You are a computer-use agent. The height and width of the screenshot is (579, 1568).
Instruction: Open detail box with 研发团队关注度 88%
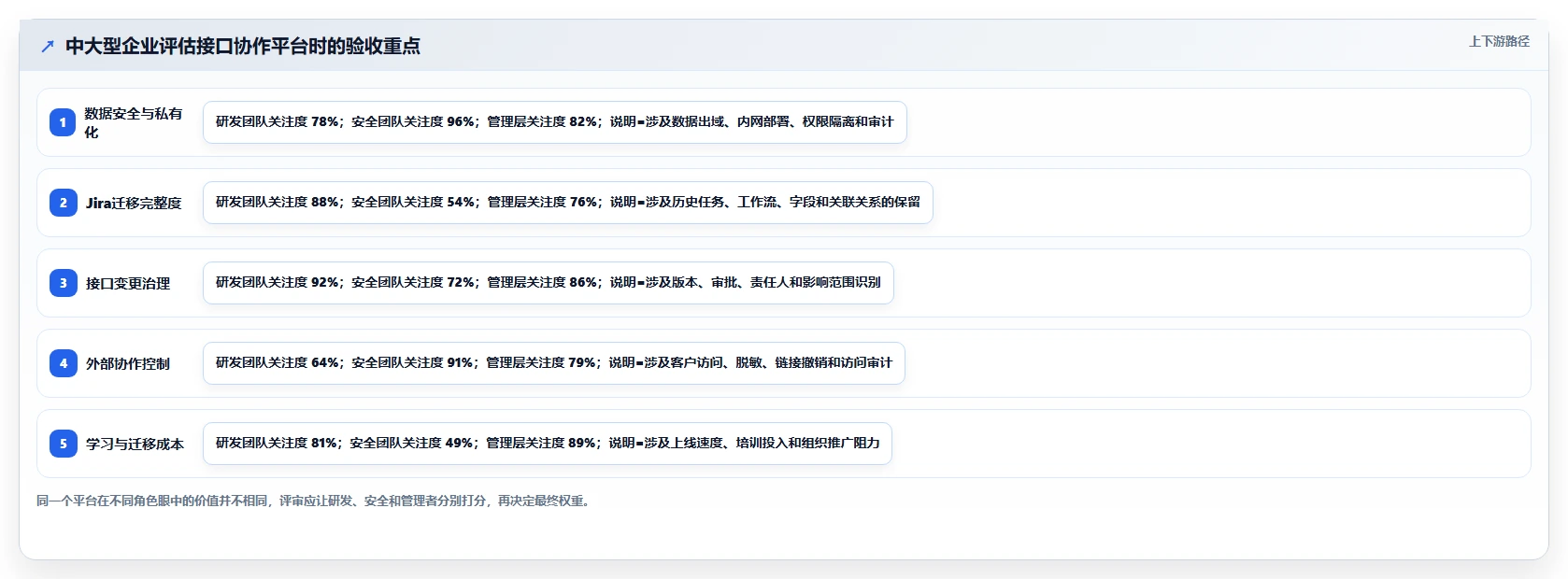click(568, 203)
